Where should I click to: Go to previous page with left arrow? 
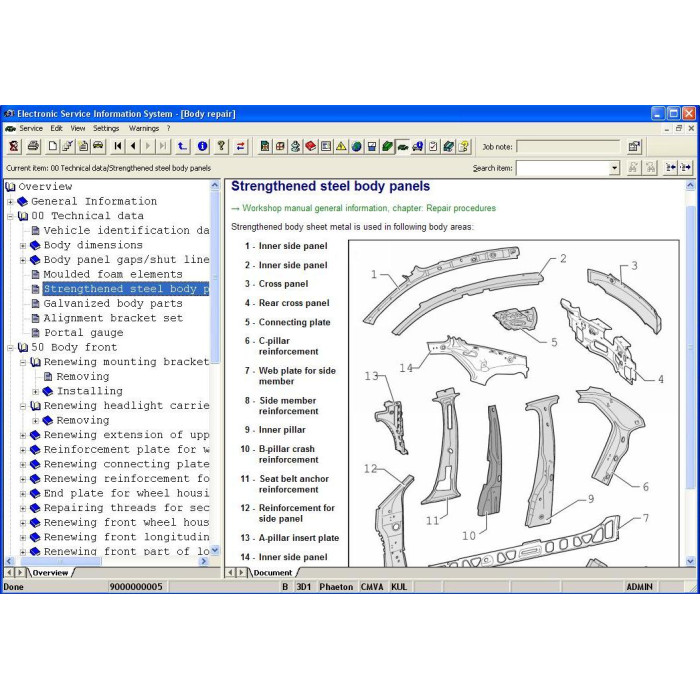click(x=133, y=146)
